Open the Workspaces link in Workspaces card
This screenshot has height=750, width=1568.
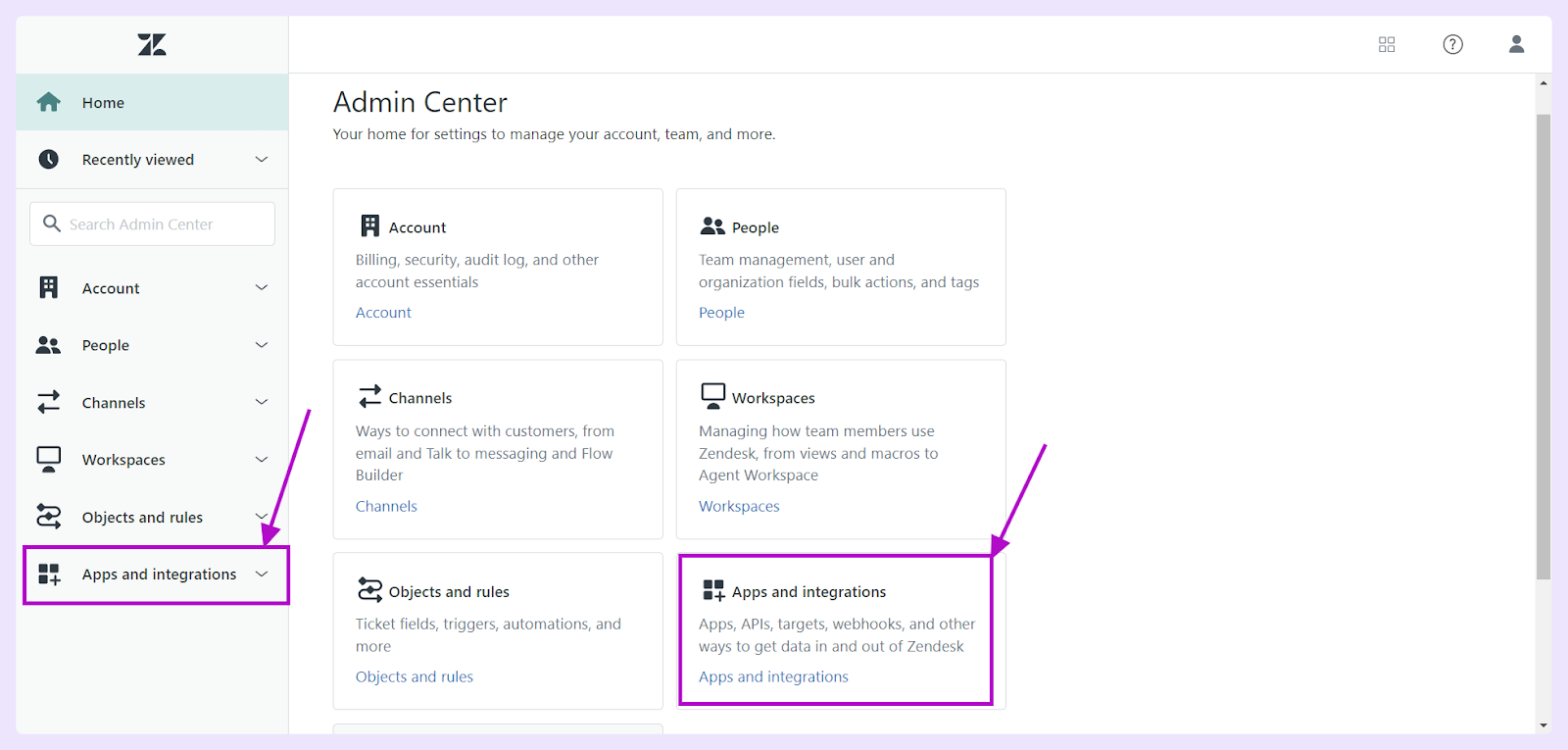tap(739, 506)
